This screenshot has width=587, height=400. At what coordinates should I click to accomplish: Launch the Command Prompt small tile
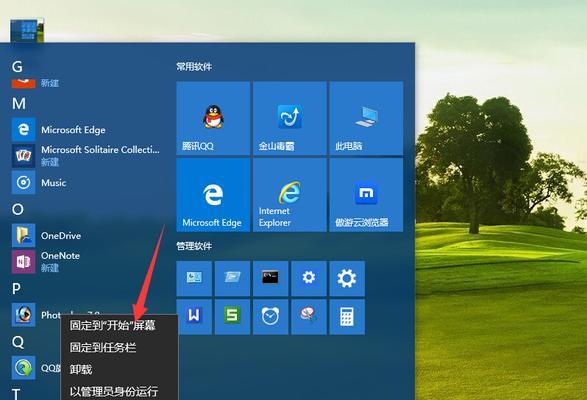[x=270, y=278]
